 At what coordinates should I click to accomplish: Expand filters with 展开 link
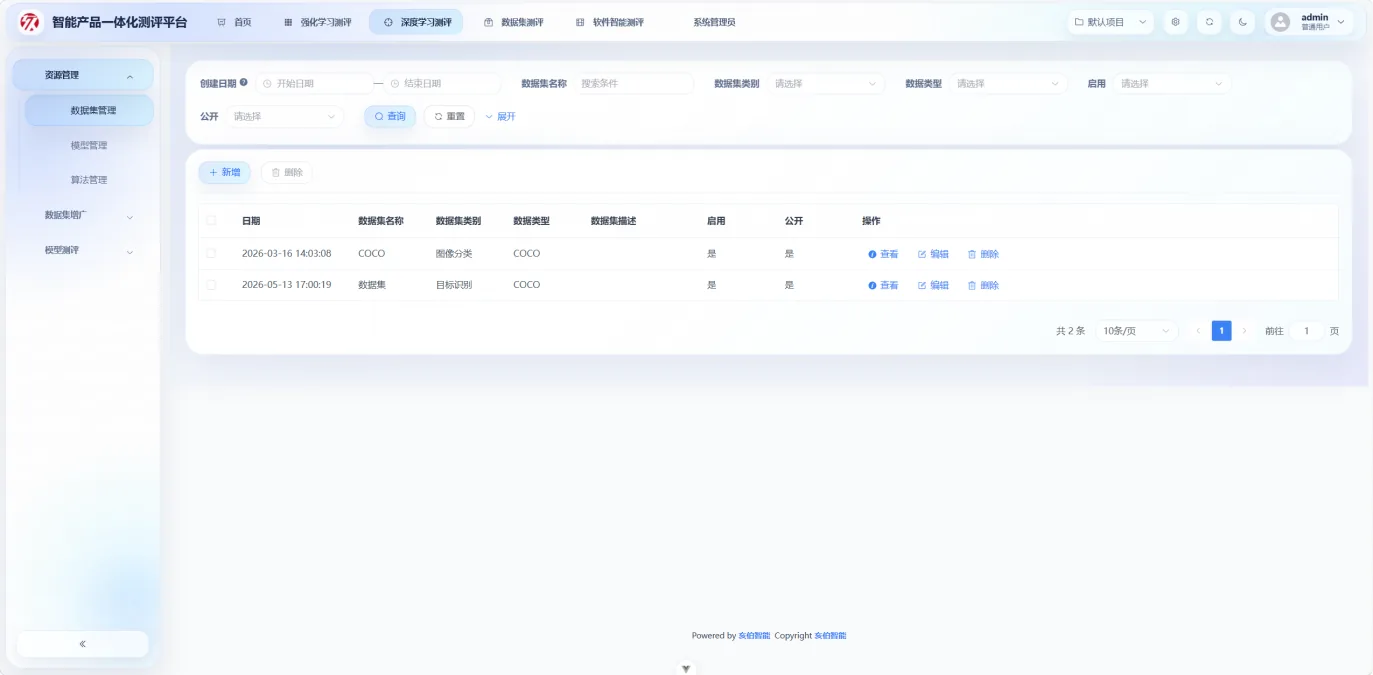(500, 117)
